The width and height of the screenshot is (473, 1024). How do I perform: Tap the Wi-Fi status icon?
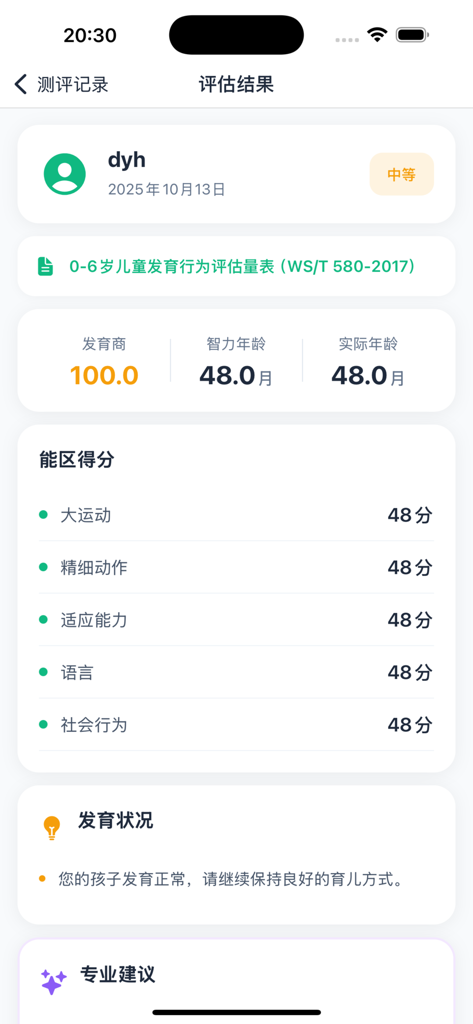[377, 35]
